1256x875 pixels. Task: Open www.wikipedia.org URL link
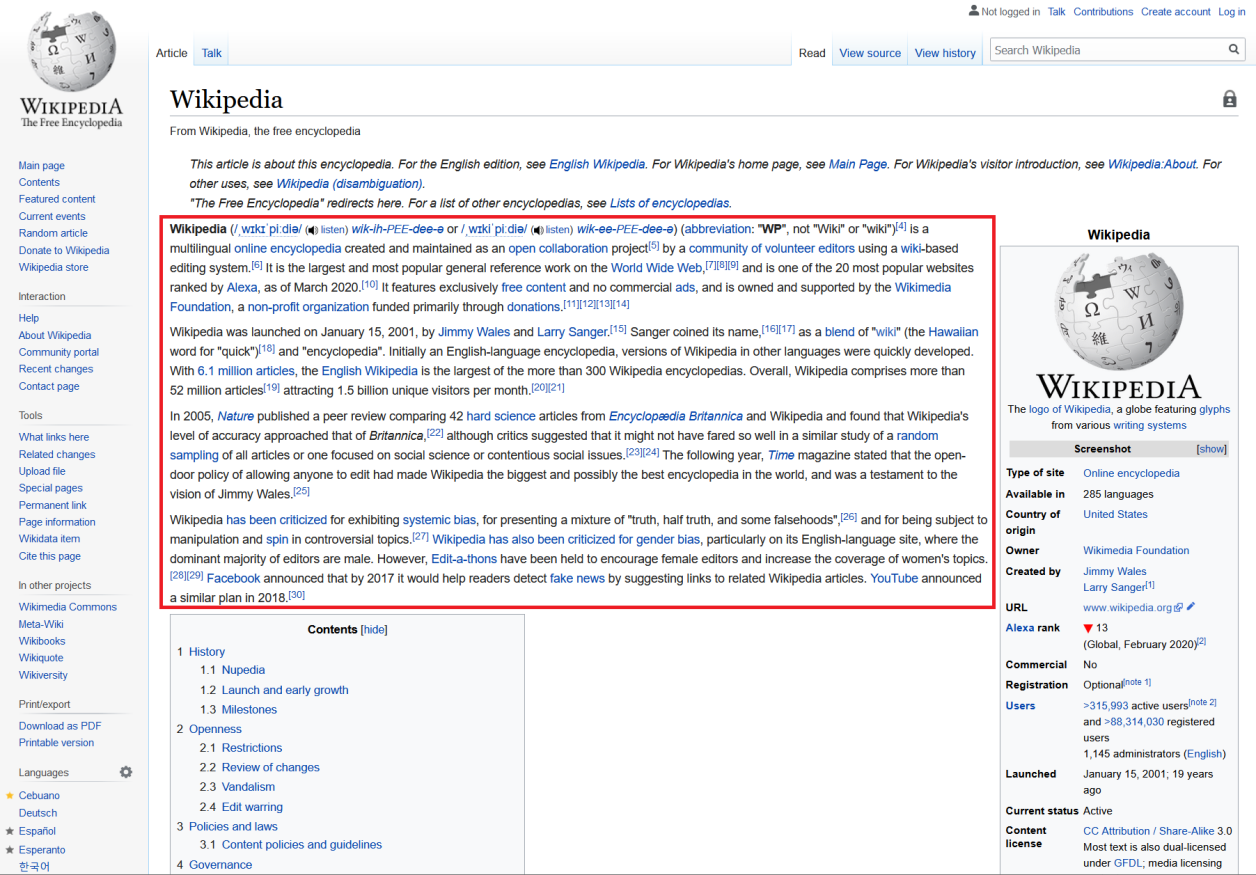click(1128, 608)
